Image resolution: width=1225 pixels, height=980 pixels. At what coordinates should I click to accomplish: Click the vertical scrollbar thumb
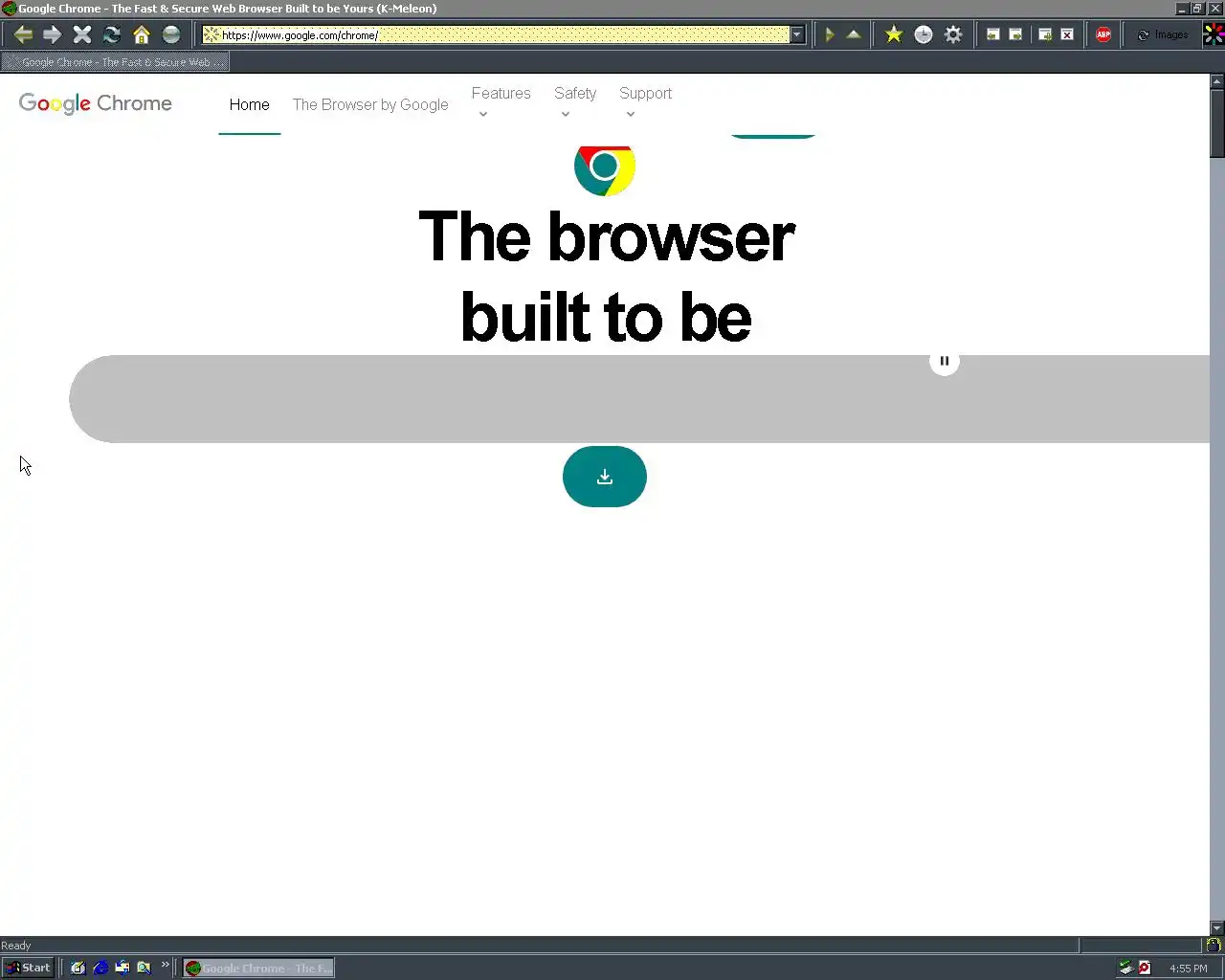tap(1217, 124)
